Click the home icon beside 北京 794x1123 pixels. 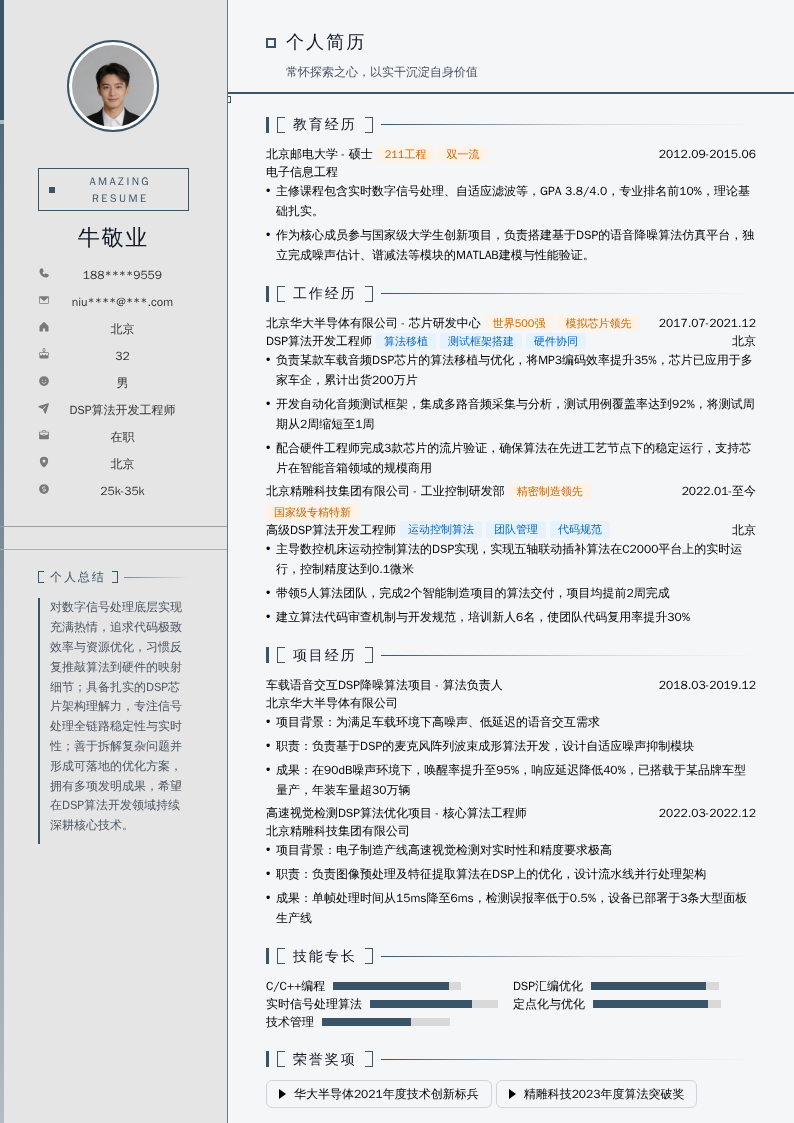click(44, 327)
